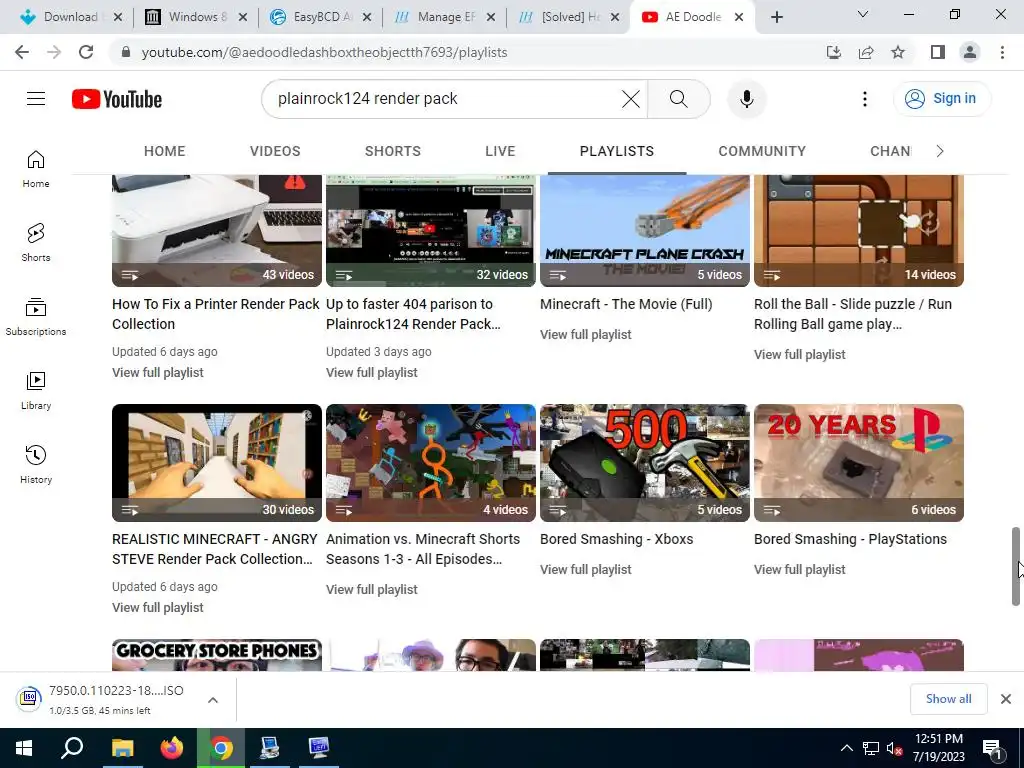Open the Chrome profile avatar

pyautogui.click(x=970, y=52)
